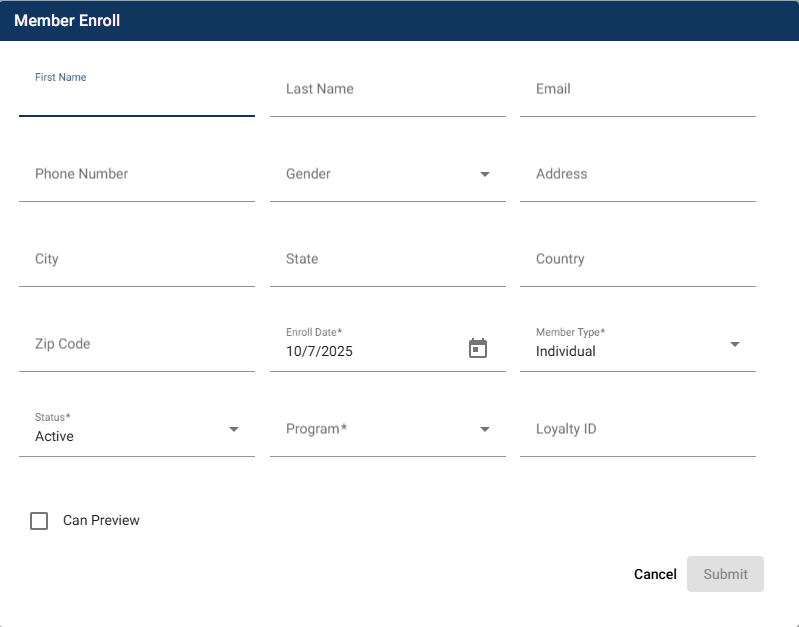Open the Enroll Date calendar picker
Screen dimensions: 799x627
[478, 348]
